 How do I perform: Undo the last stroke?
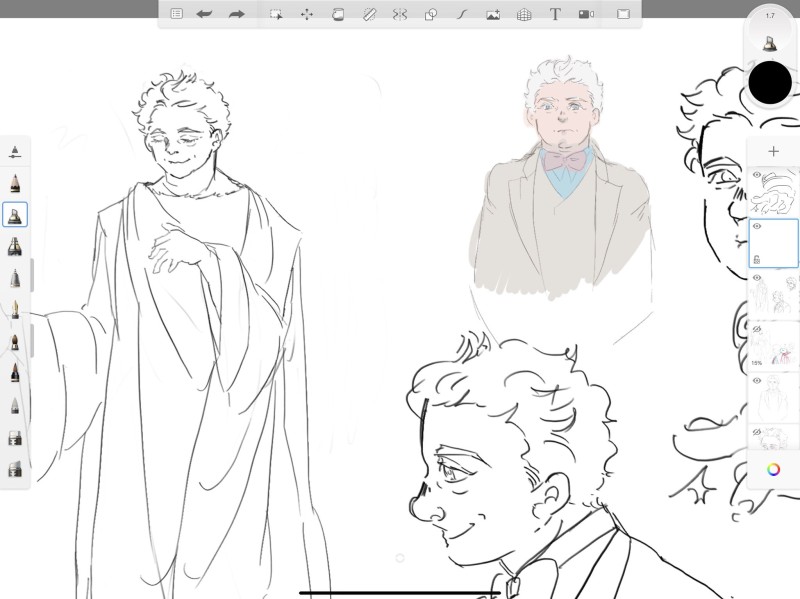(x=204, y=14)
